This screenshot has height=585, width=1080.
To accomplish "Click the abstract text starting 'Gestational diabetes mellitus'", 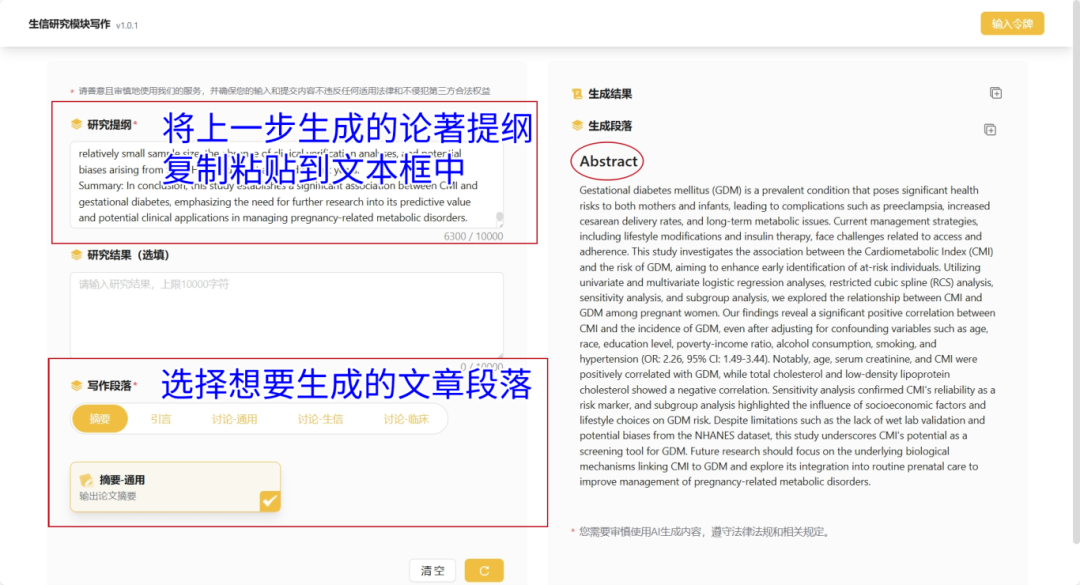I will [x=787, y=336].
